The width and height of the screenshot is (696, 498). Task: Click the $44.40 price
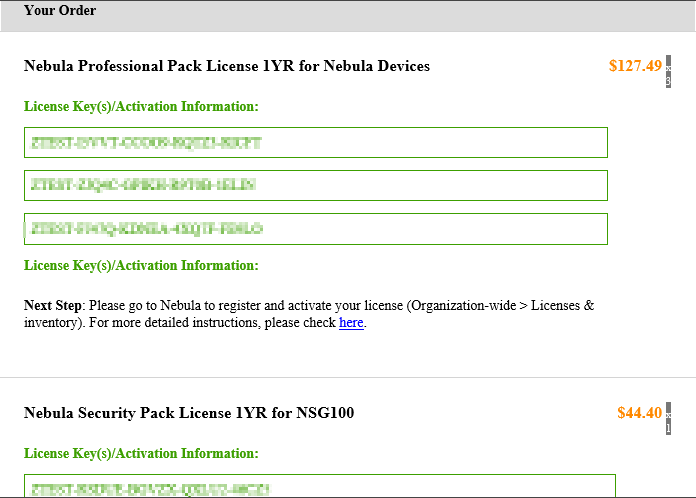tap(640, 413)
